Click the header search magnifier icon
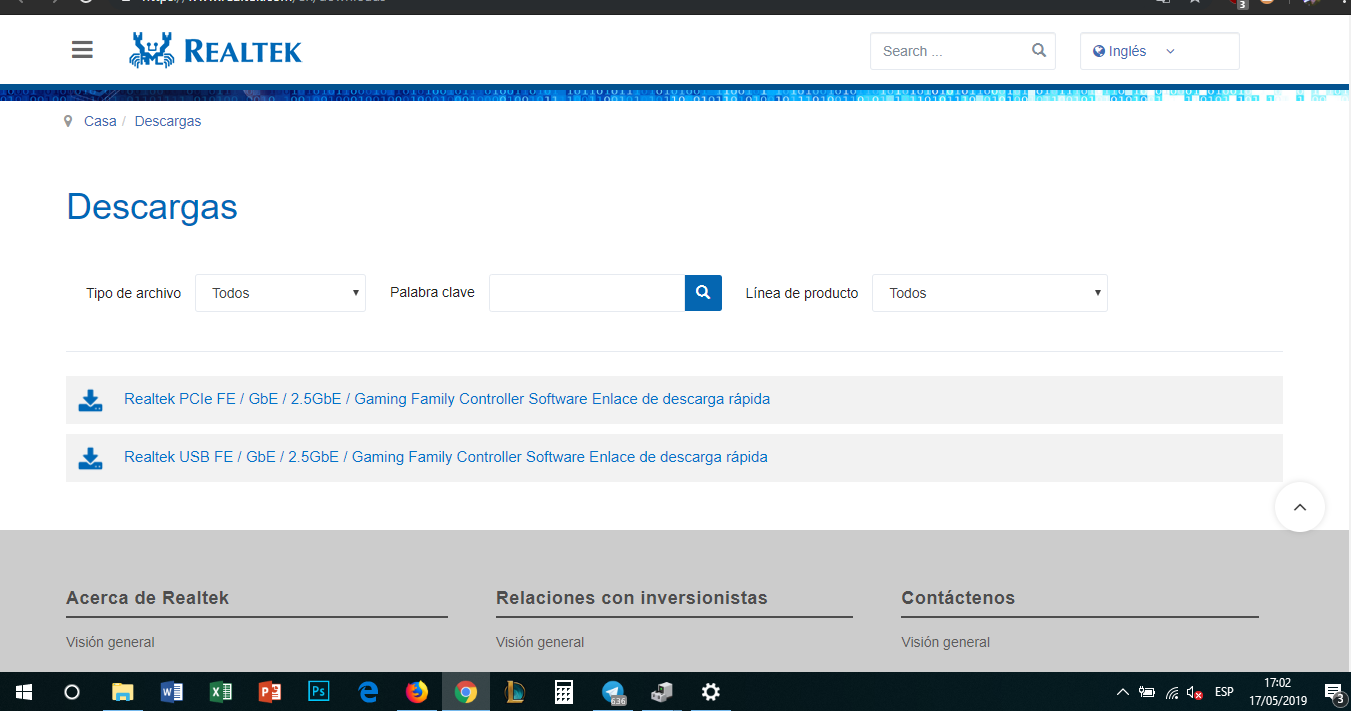Viewport: 1351px width, 711px height. click(x=1039, y=50)
